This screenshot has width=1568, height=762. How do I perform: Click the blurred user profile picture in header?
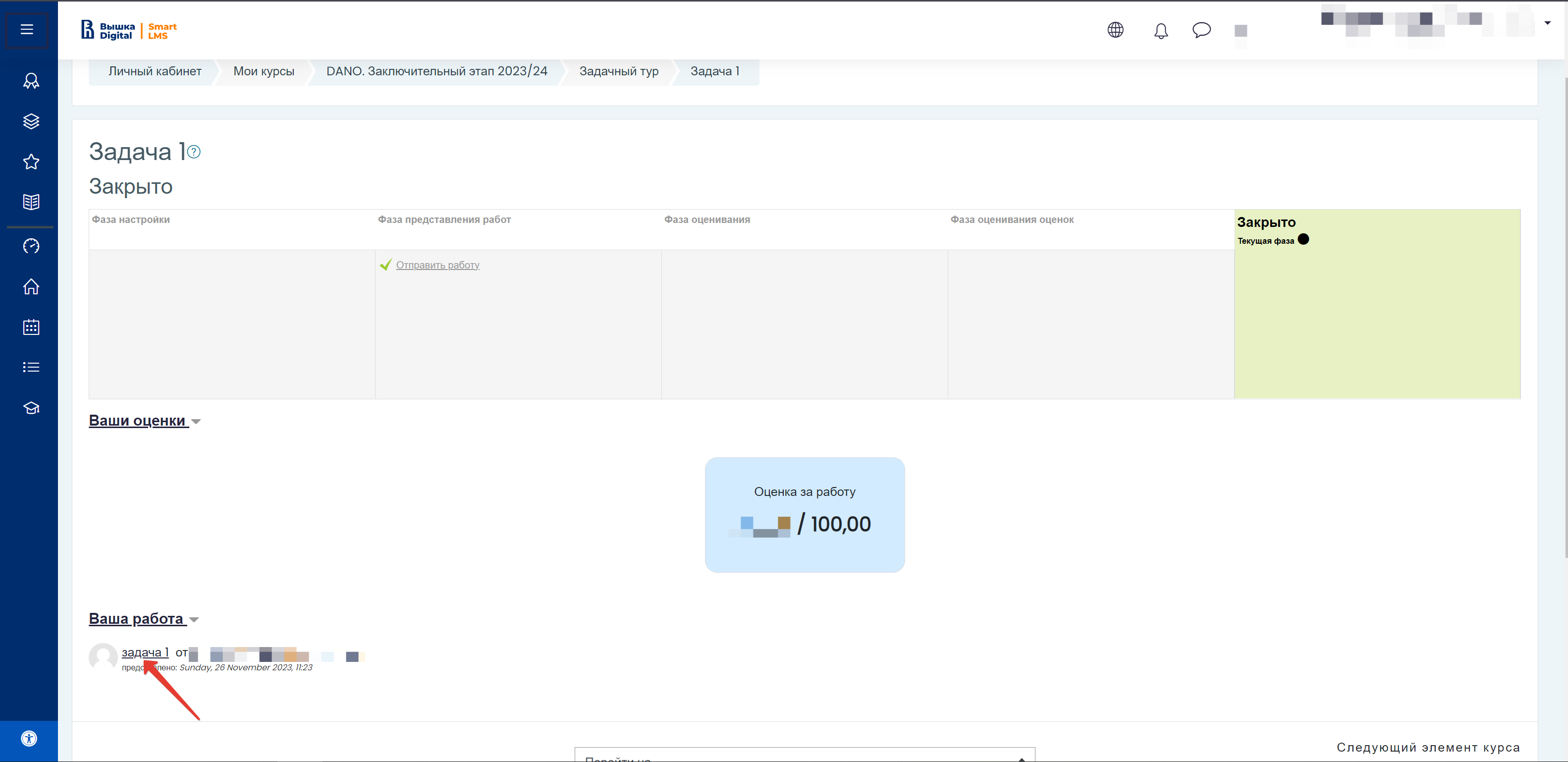(x=1241, y=30)
